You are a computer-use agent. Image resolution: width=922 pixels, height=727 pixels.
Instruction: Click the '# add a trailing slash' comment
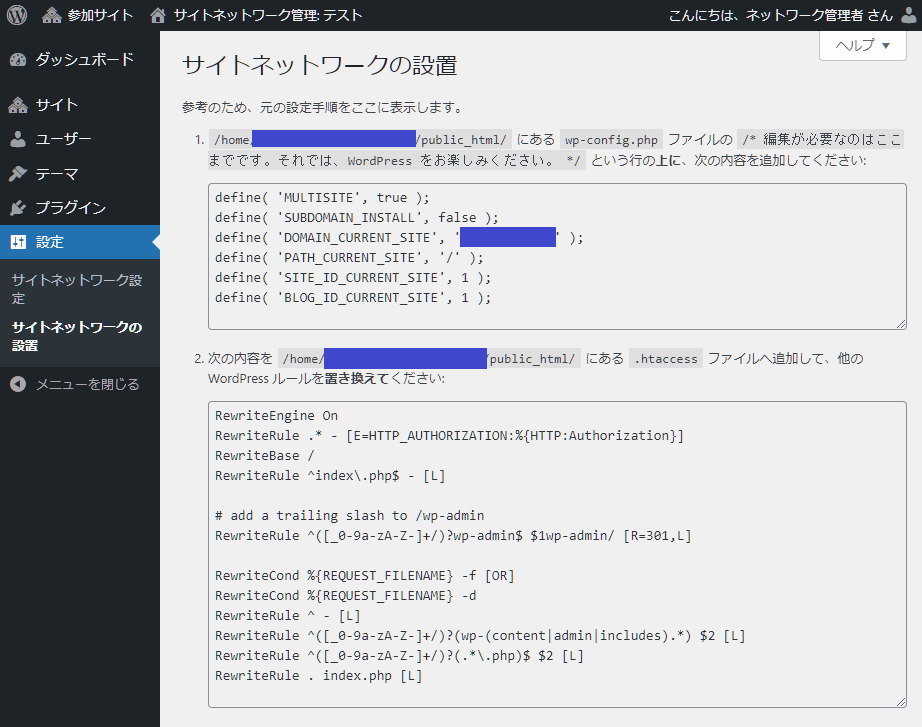pyautogui.click(x=349, y=516)
